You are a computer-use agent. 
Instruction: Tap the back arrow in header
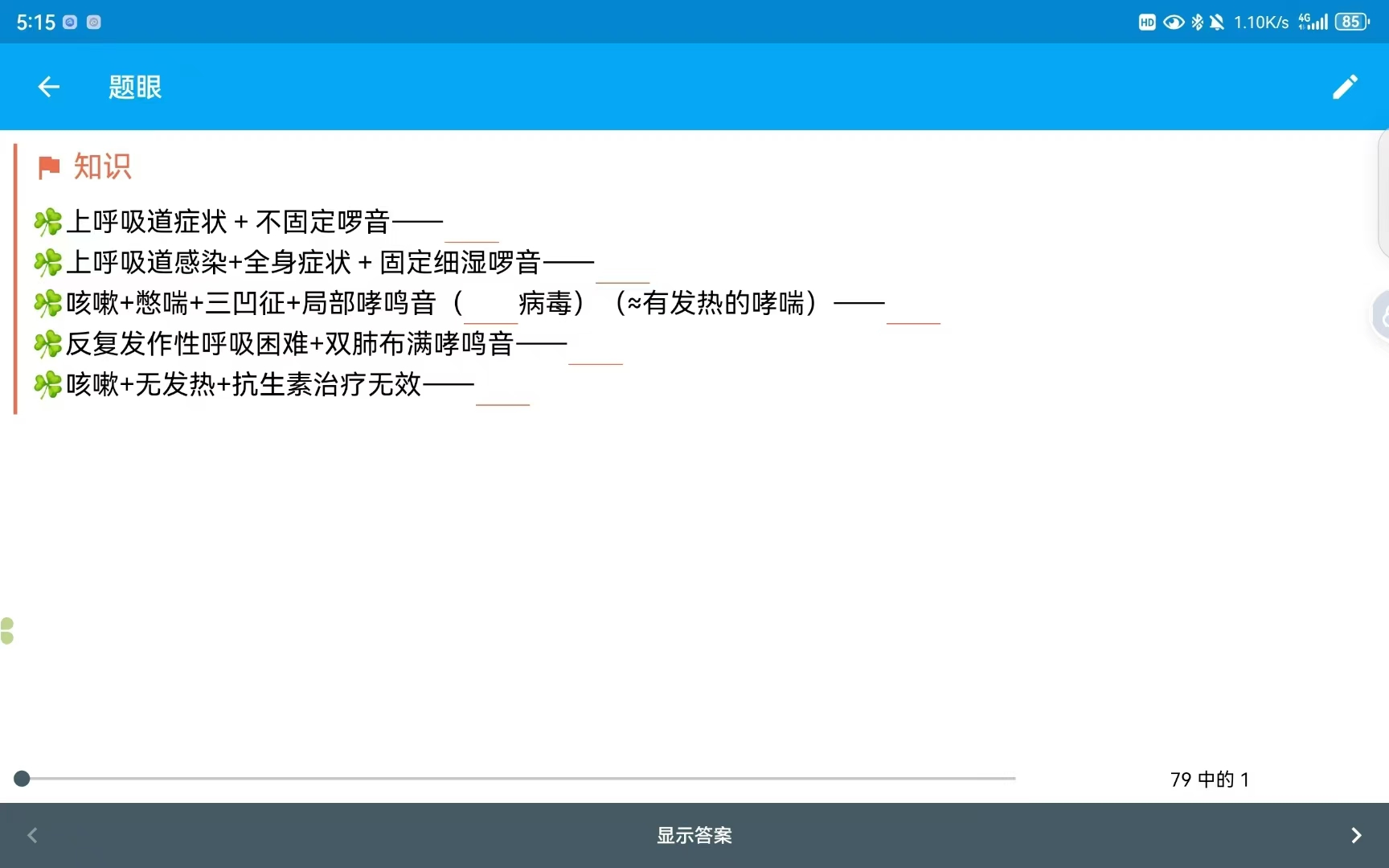pos(49,87)
